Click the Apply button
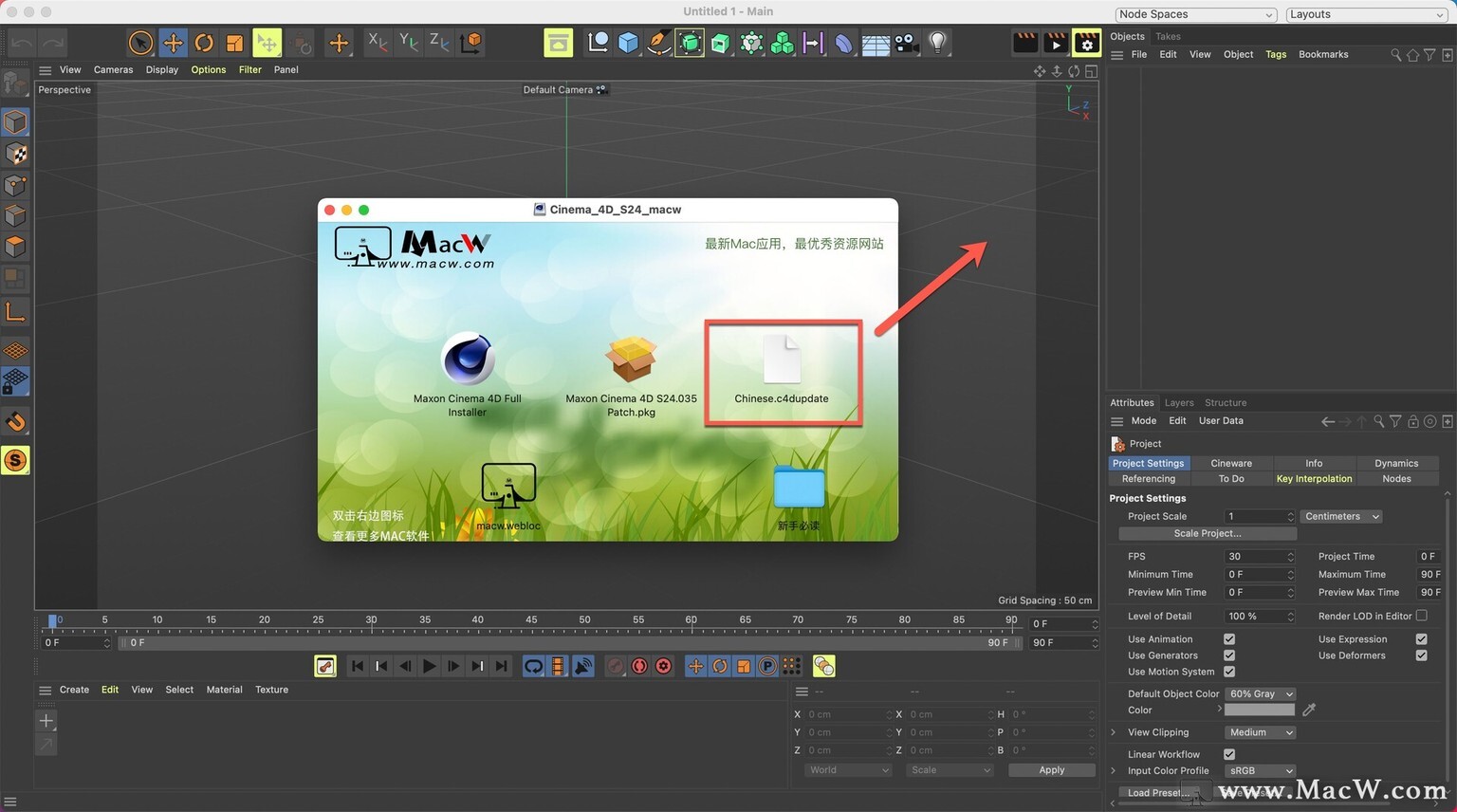The image size is (1457, 812). pyautogui.click(x=1052, y=770)
